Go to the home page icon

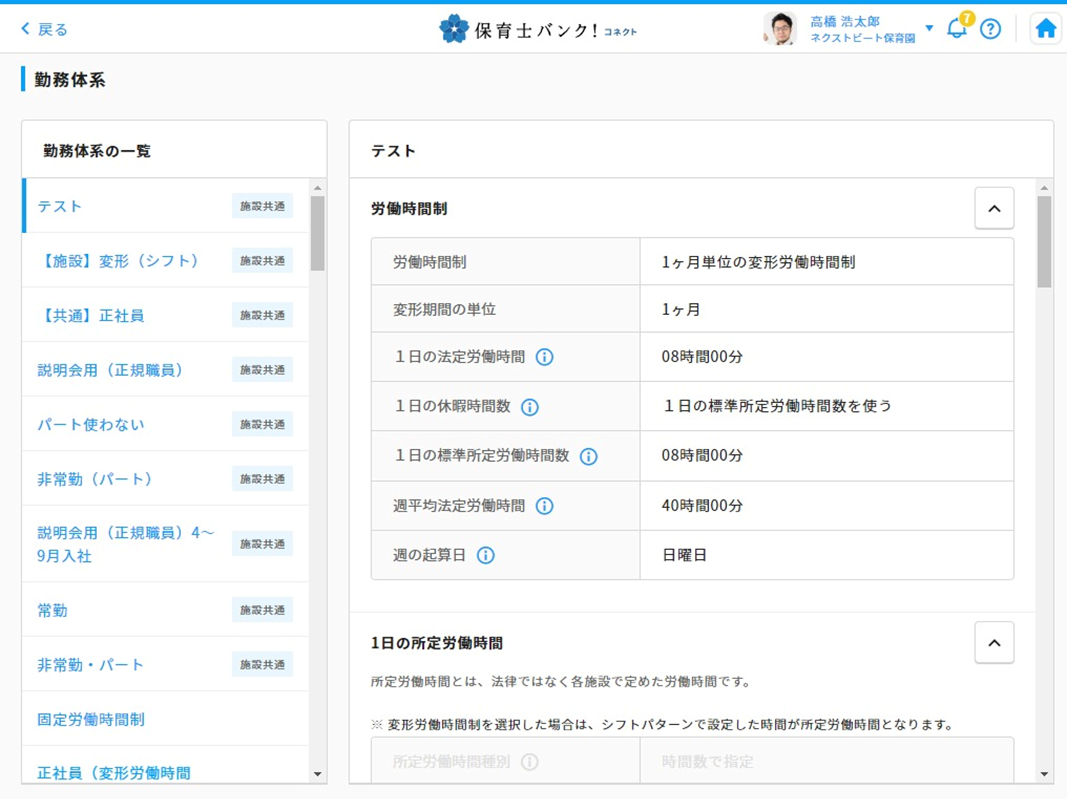1045,28
